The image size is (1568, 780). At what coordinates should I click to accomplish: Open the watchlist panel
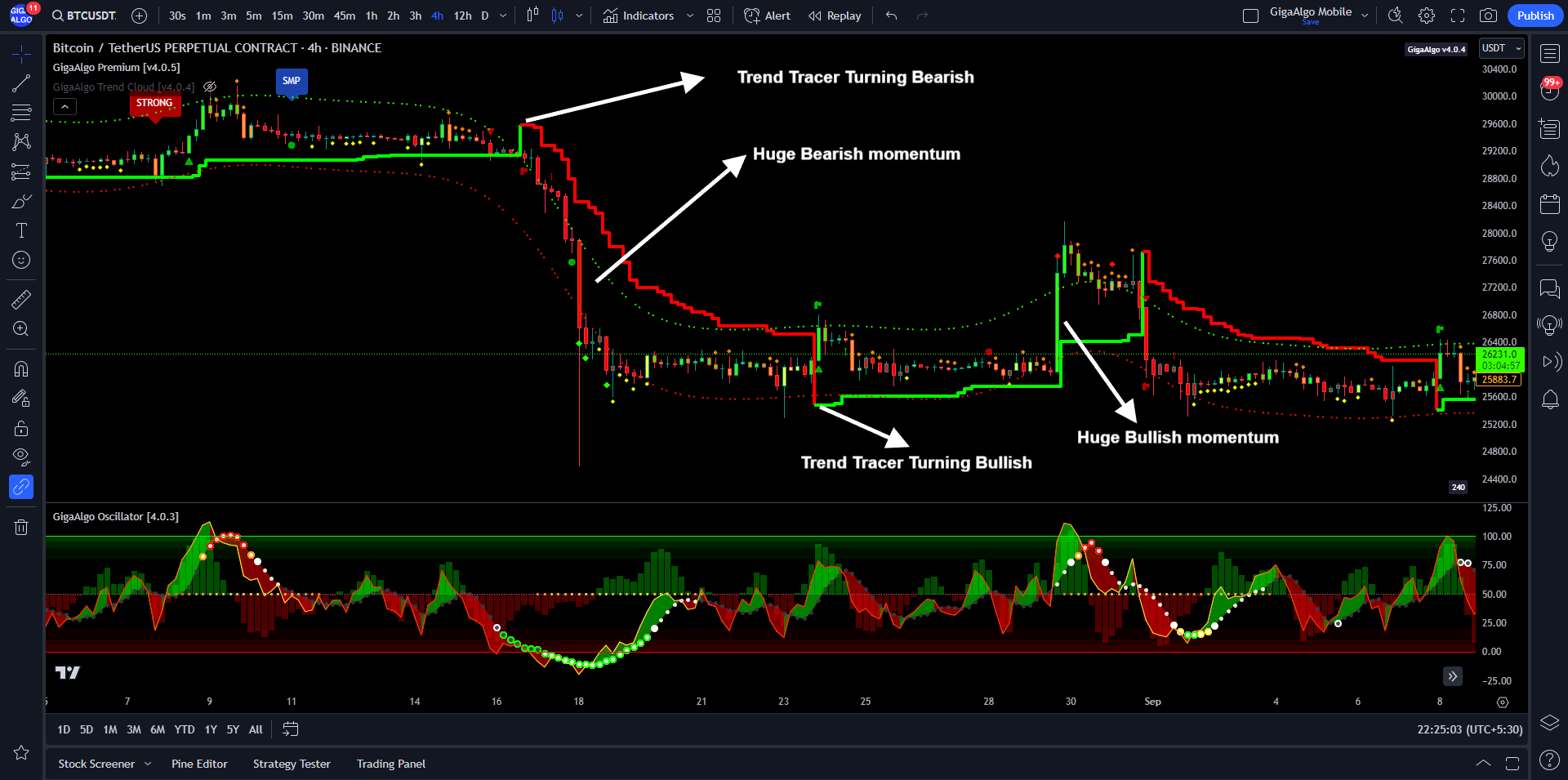[x=1549, y=54]
